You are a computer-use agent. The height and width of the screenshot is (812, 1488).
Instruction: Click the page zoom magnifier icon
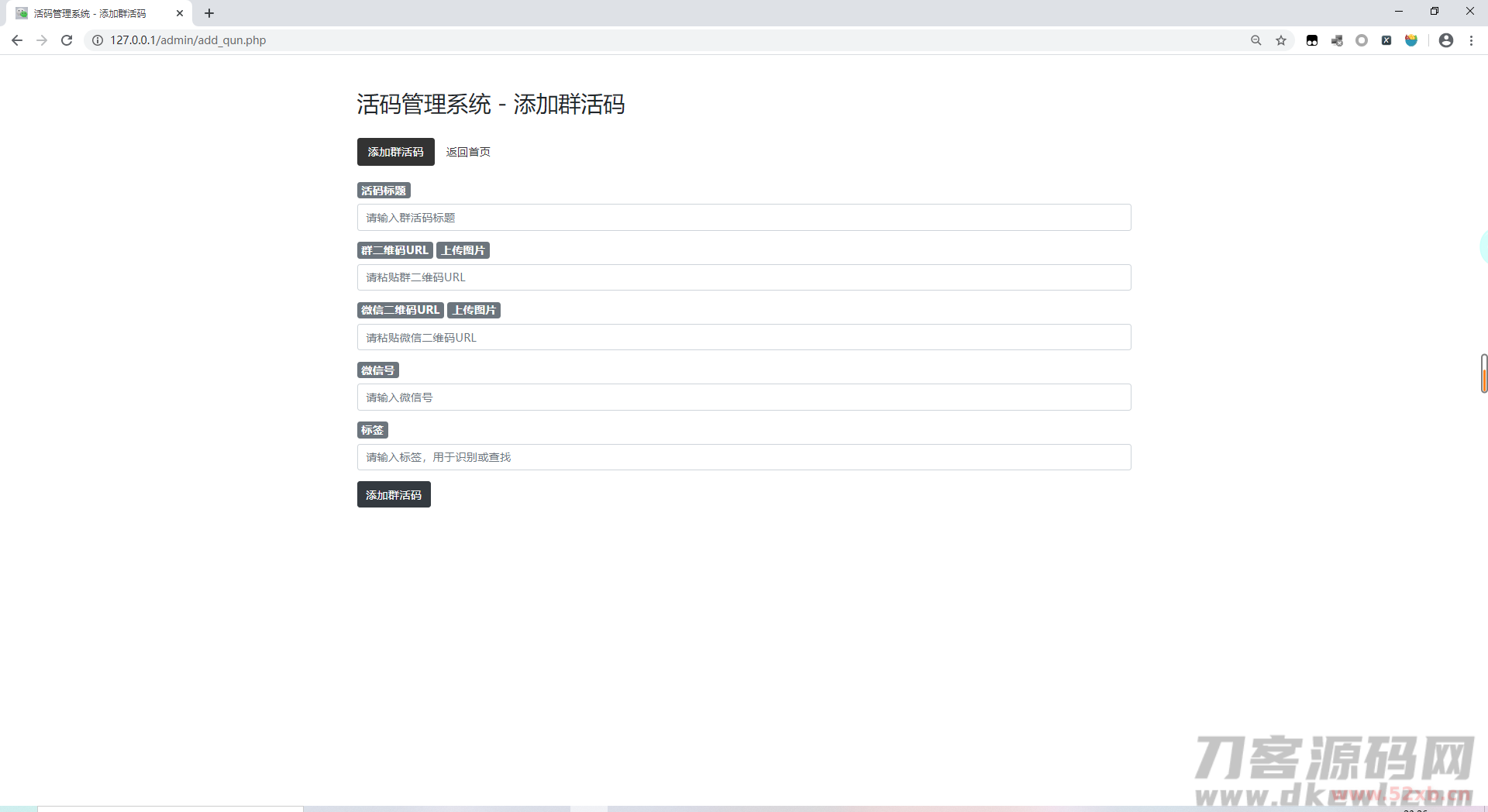coord(1256,40)
